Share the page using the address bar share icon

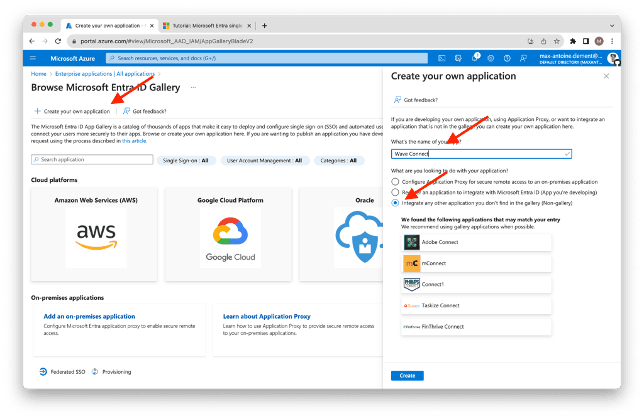click(543, 41)
